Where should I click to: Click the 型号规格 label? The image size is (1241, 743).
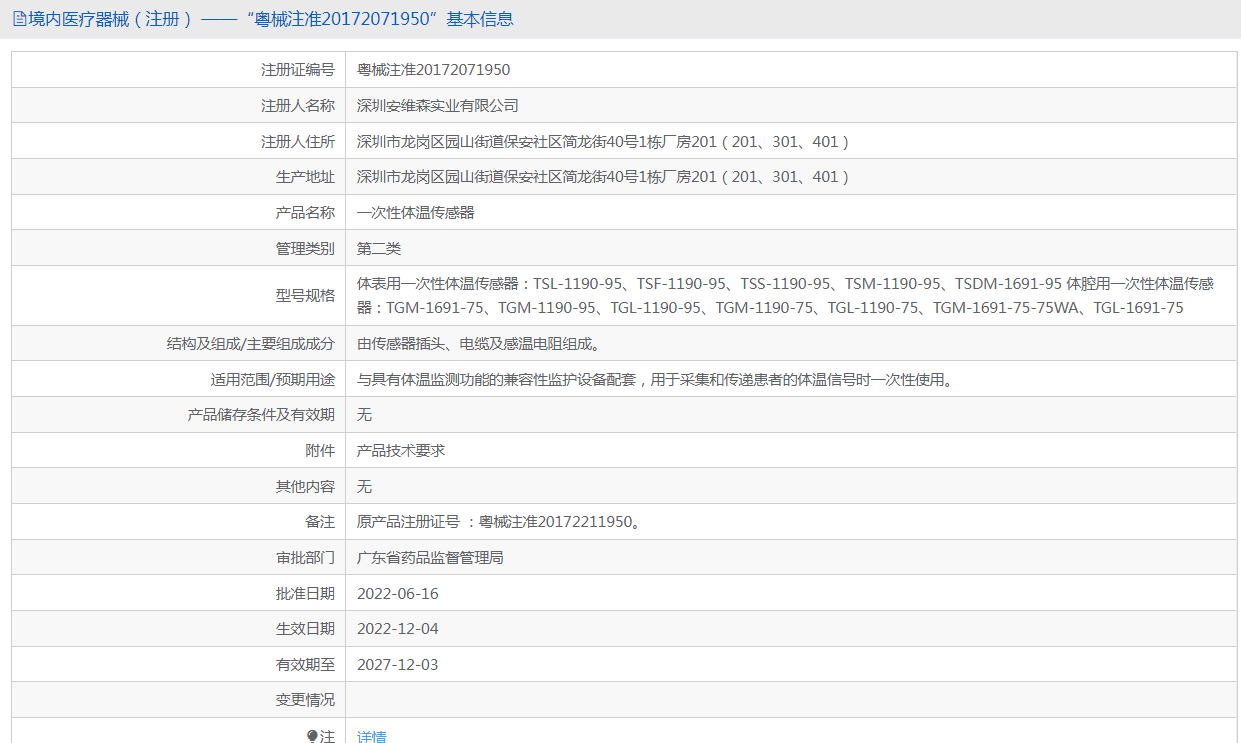[305, 296]
